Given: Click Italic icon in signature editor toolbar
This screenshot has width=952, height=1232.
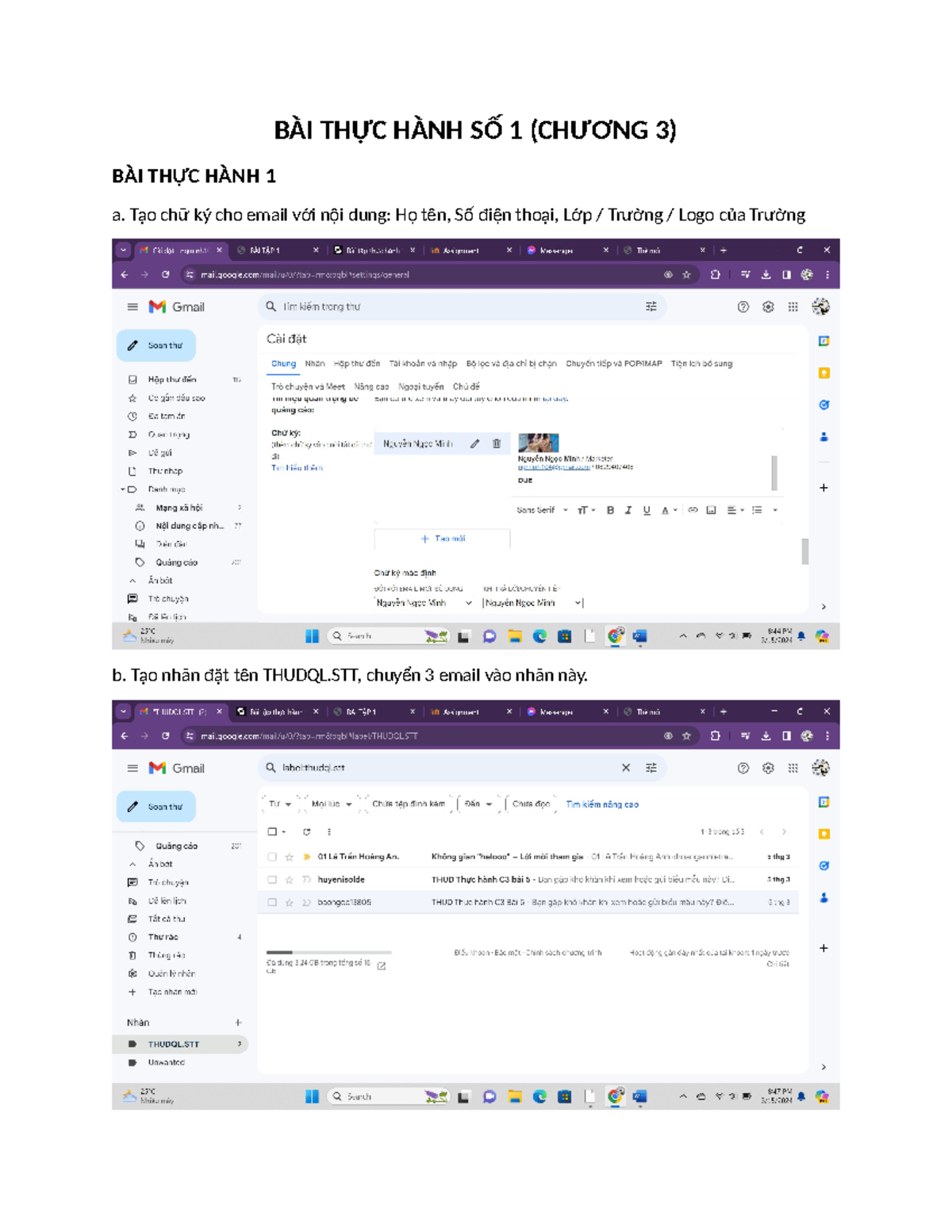Looking at the screenshot, I should pos(628,510).
